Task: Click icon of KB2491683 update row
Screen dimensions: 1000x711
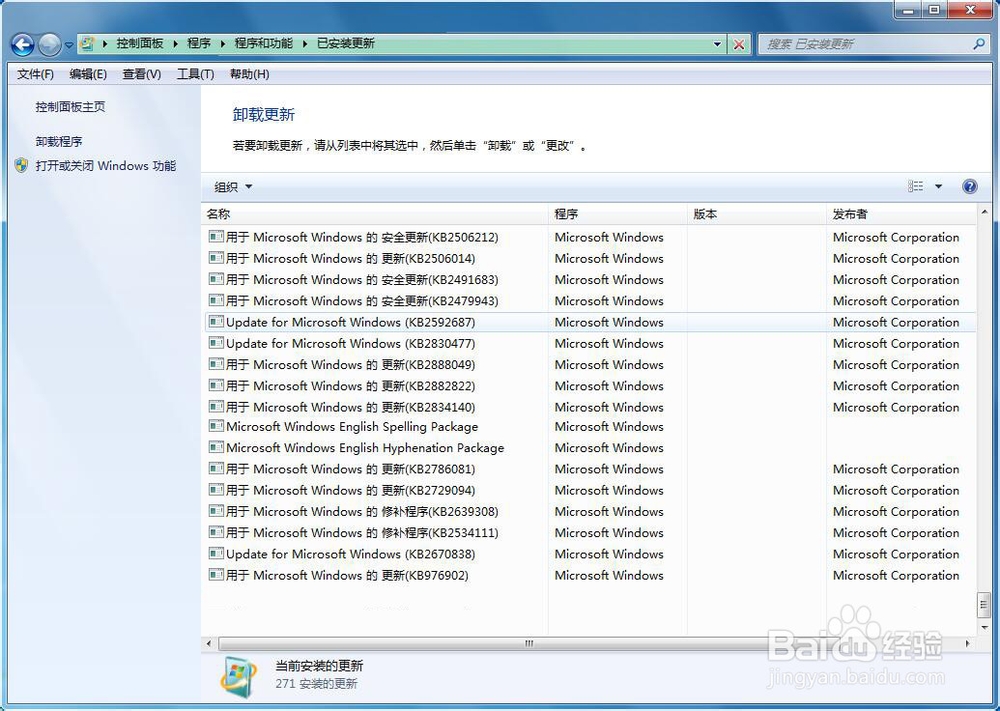Action: point(216,279)
